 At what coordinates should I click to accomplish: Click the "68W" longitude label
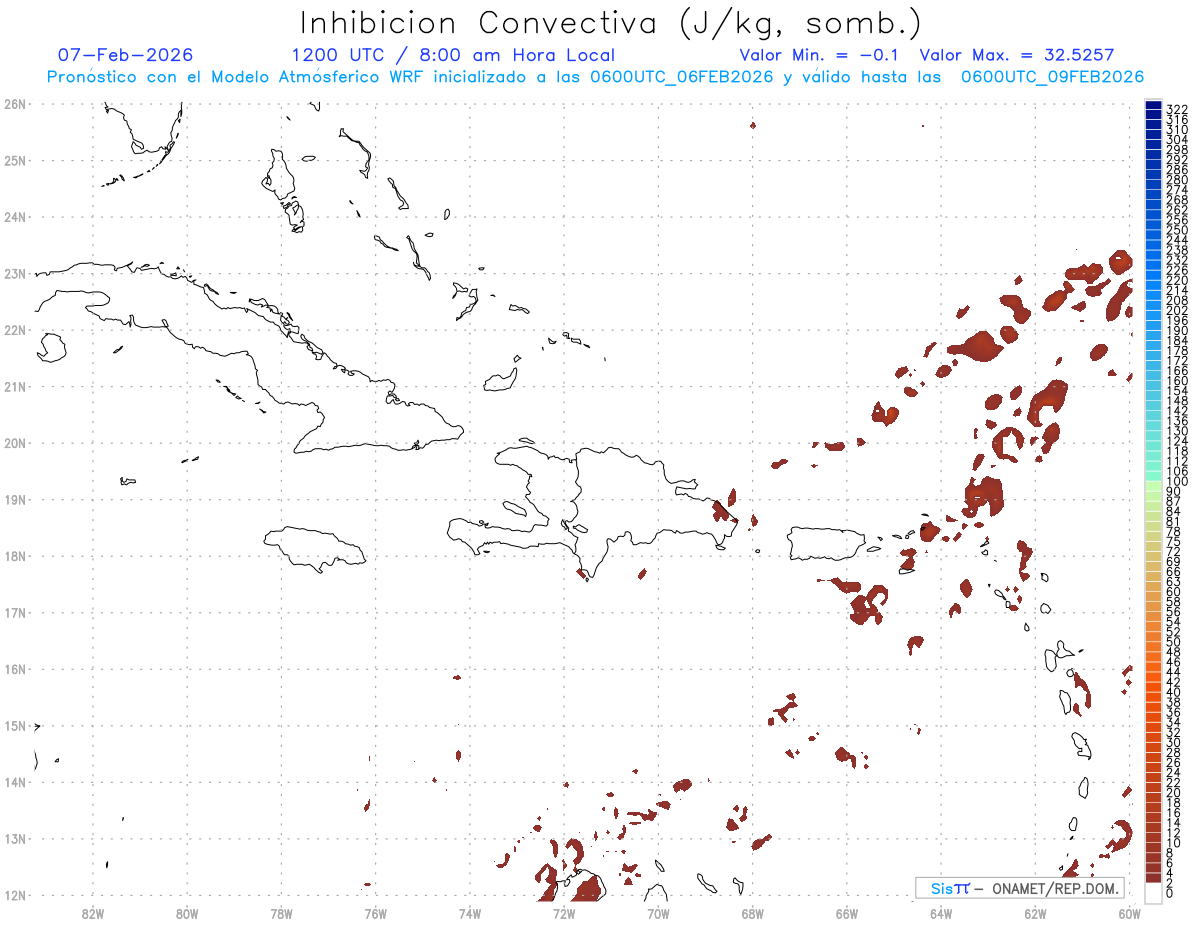753,912
